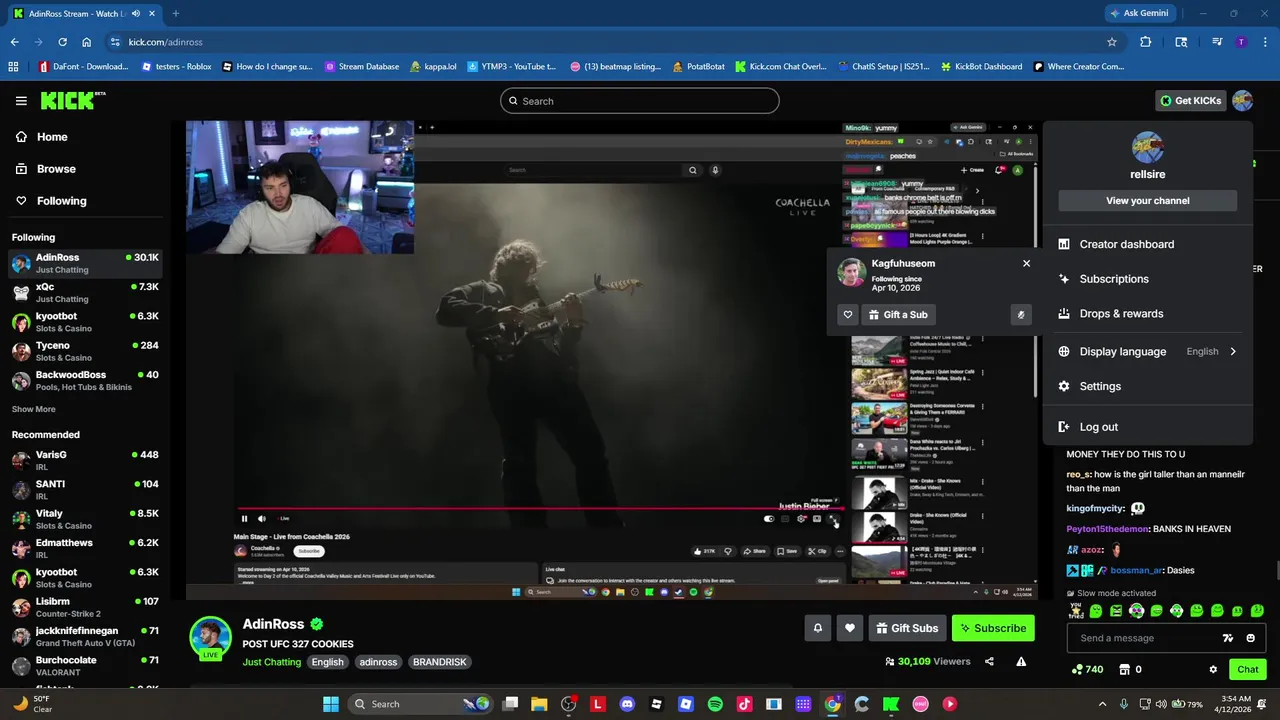
Task: Reload the page in Chrome
Action: pyautogui.click(x=62, y=42)
